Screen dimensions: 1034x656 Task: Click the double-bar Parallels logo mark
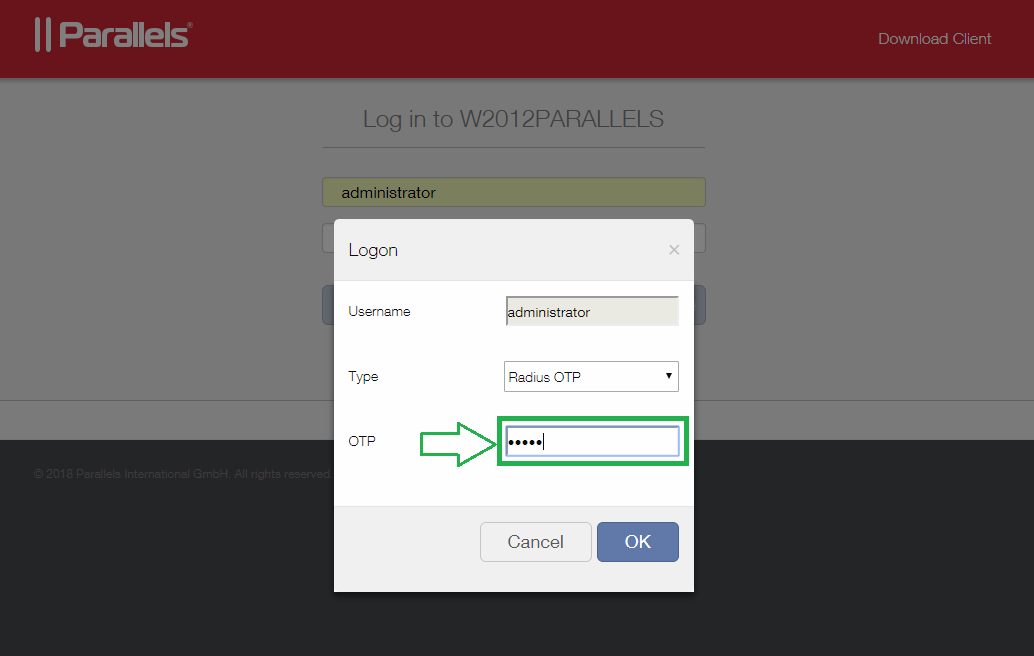[x=43, y=34]
